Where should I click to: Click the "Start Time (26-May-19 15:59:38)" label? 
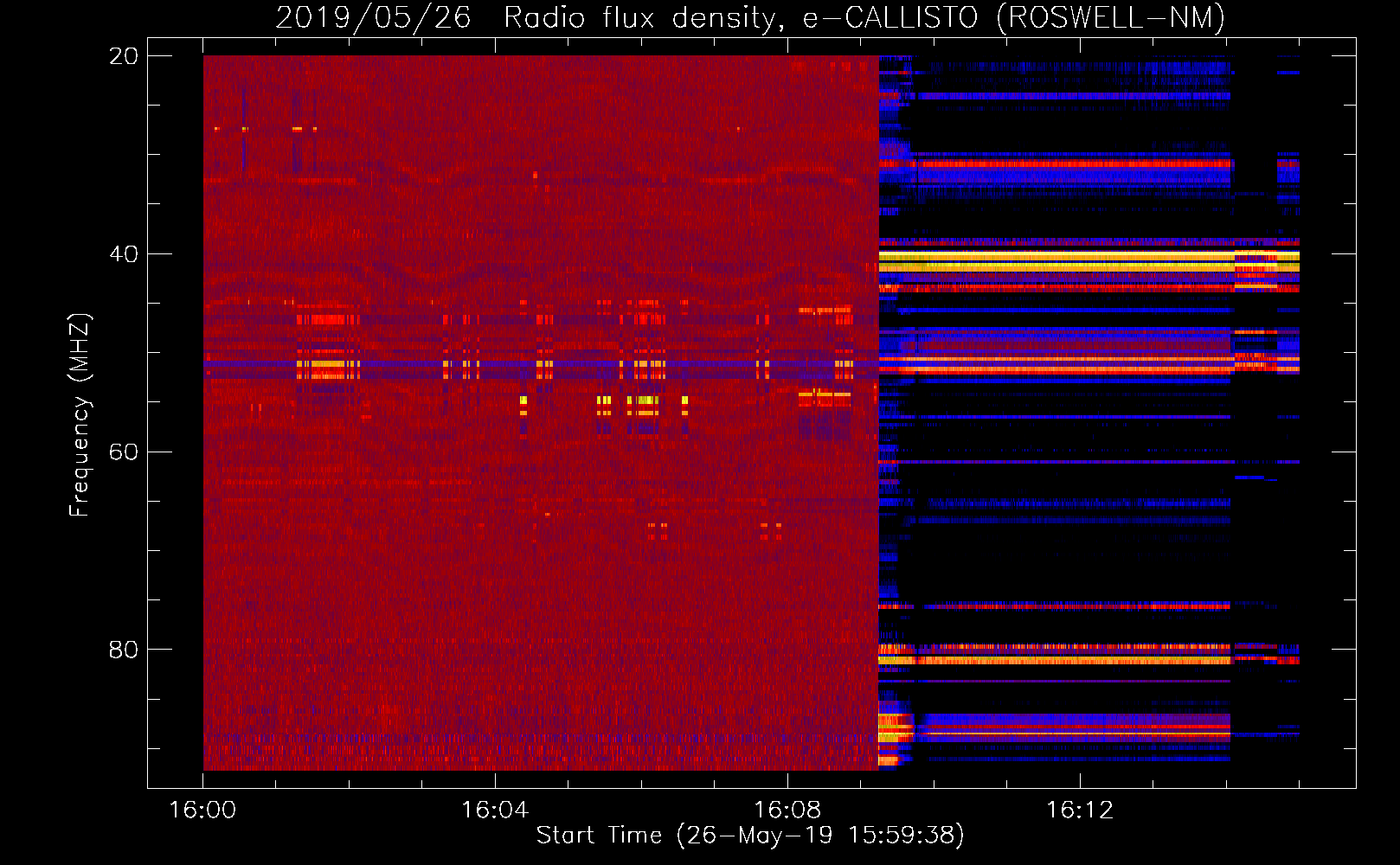point(750,835)
